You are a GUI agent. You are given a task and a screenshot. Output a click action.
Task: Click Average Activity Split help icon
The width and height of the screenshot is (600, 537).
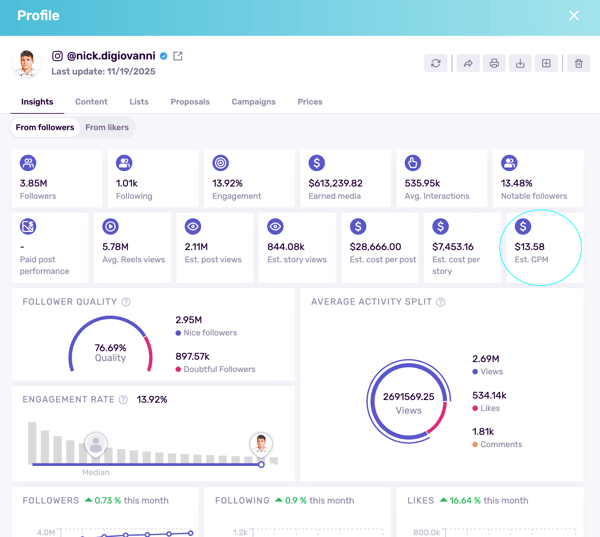coord(441,302)
